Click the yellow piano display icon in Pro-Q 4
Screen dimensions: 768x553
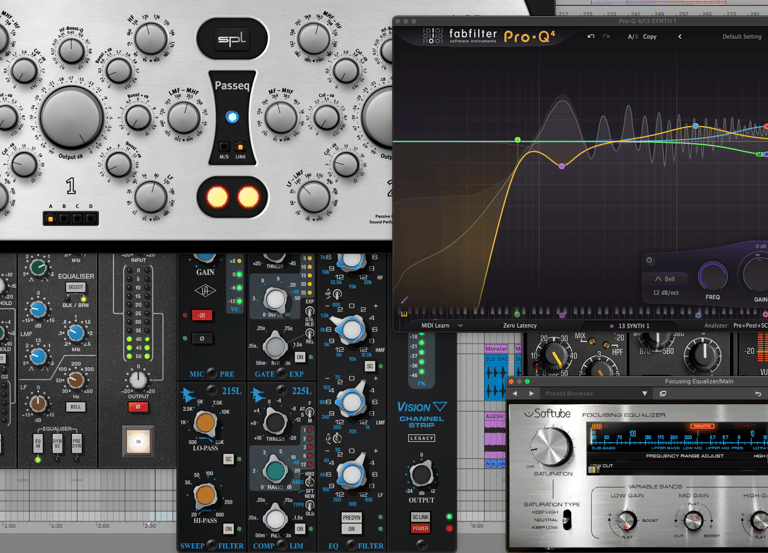(404, 314)
